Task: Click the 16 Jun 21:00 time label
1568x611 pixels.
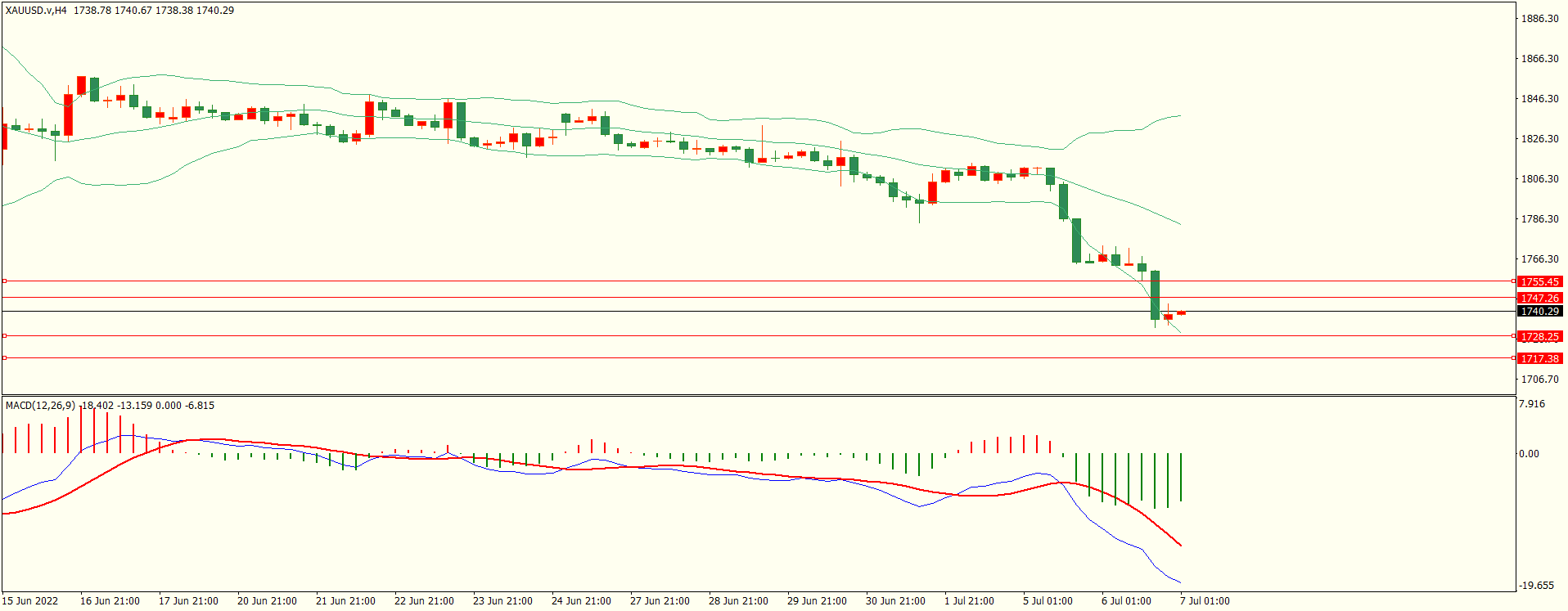Action: [x=110, y=601]
